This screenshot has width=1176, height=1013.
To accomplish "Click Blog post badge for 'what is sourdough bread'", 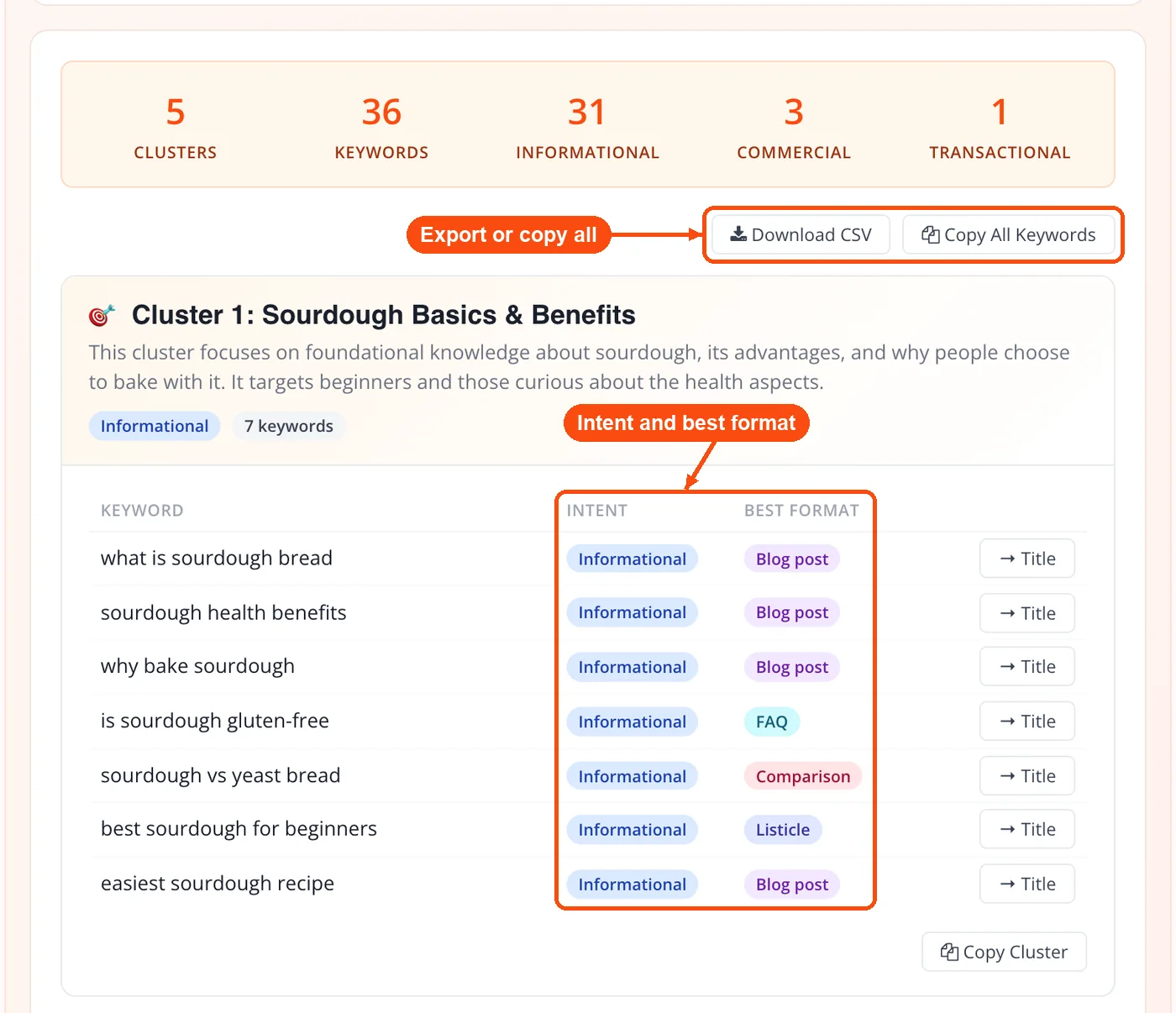I will pyautogui.click(x=792, y=559).
